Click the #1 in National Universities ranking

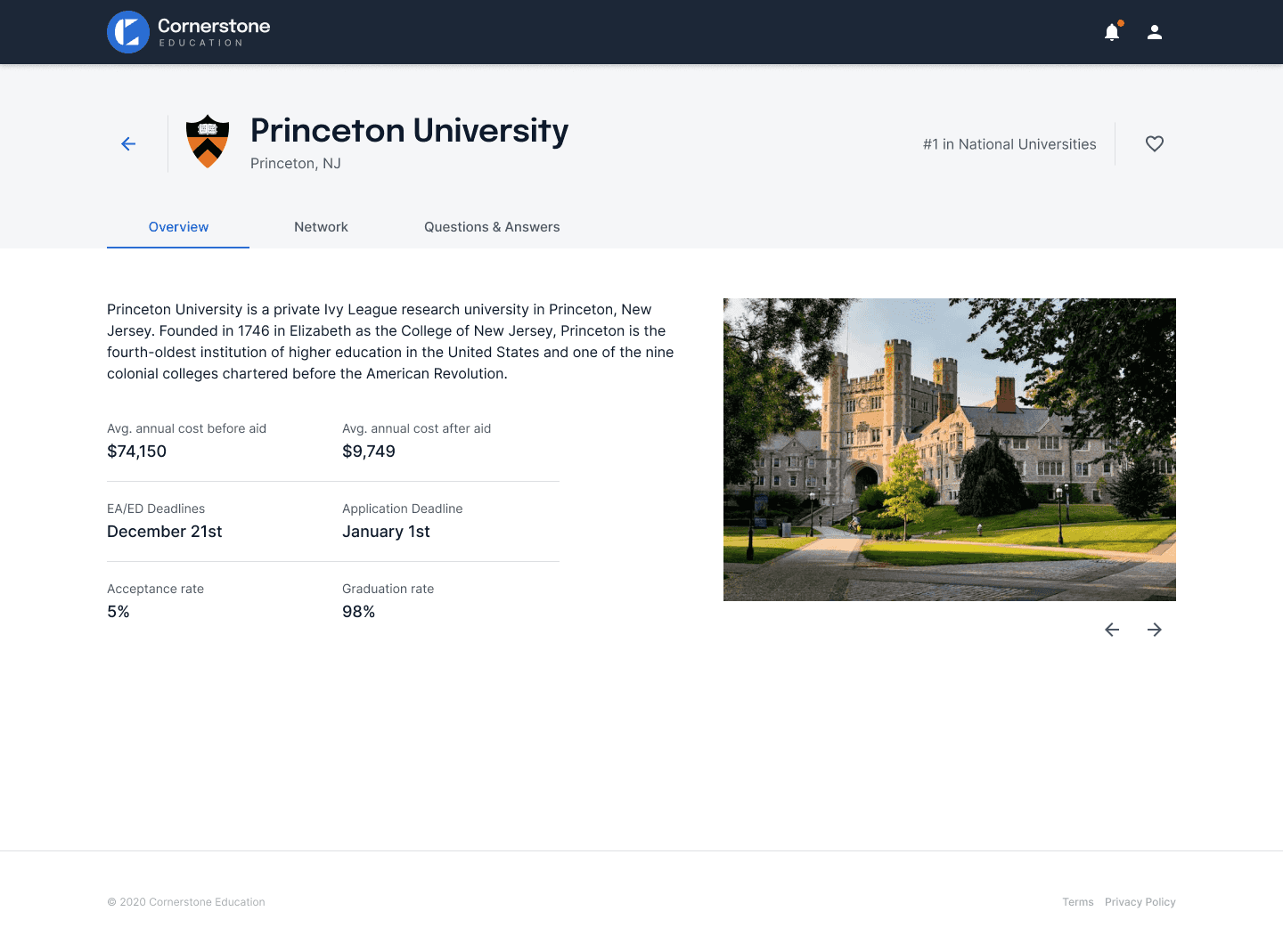[1009, 143]
